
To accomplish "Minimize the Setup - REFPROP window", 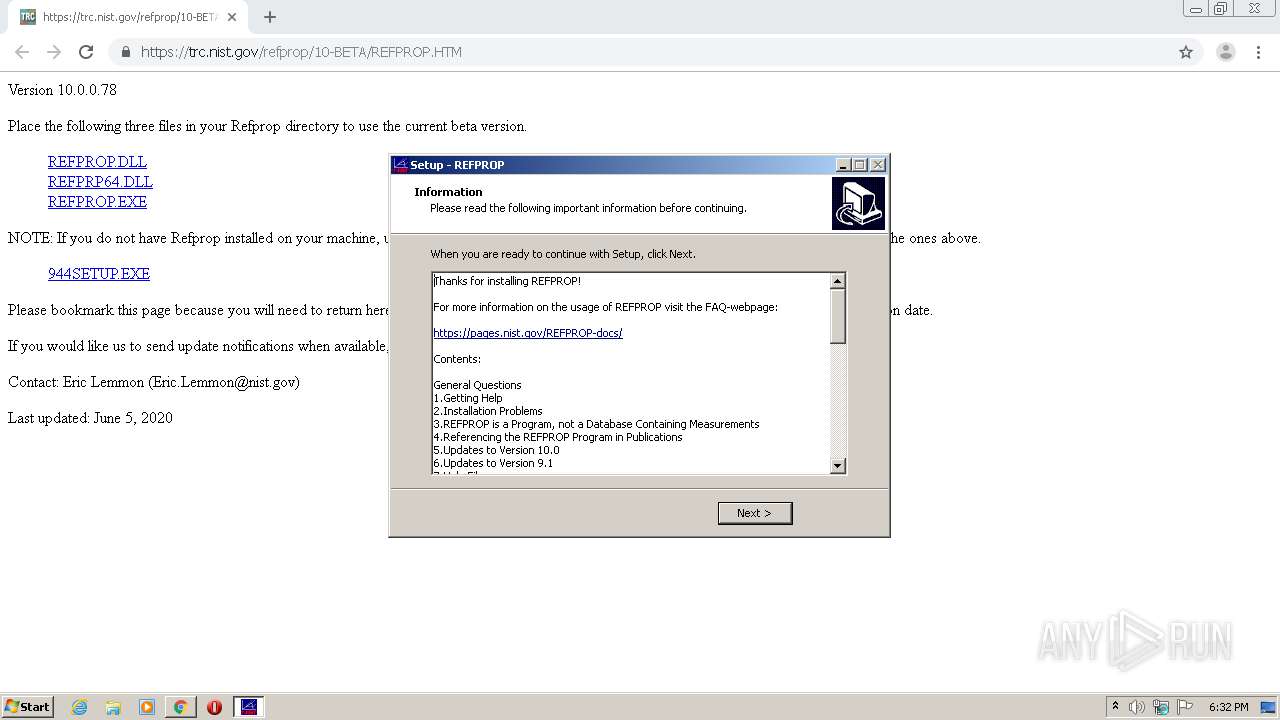I will [843, 165].
